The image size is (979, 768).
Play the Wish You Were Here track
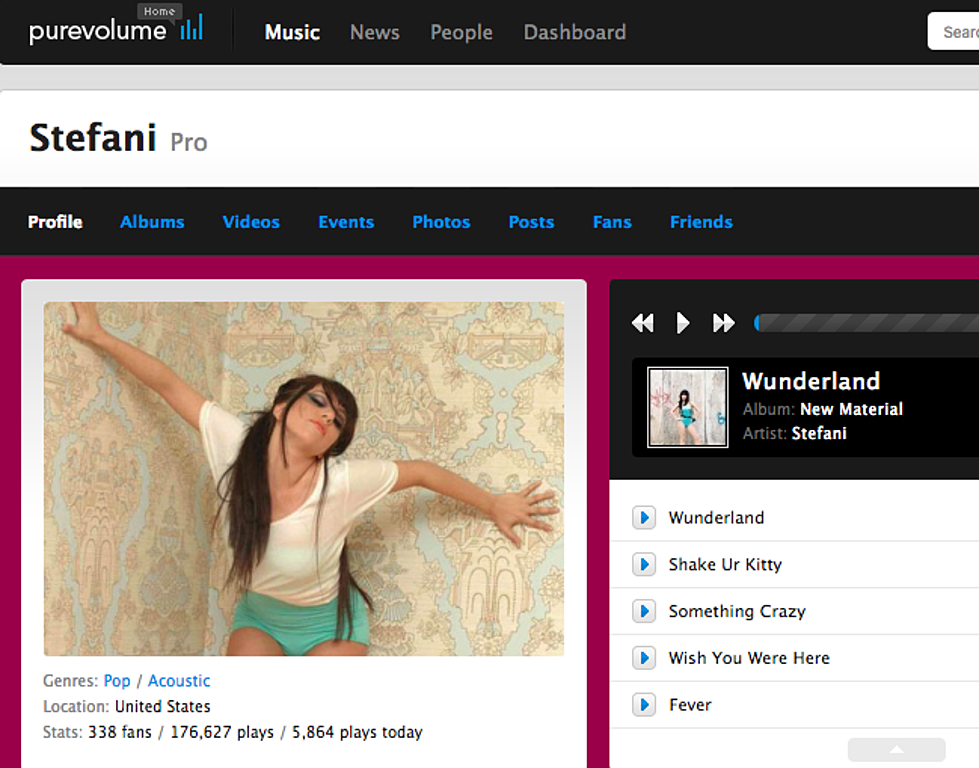[644, 658]
